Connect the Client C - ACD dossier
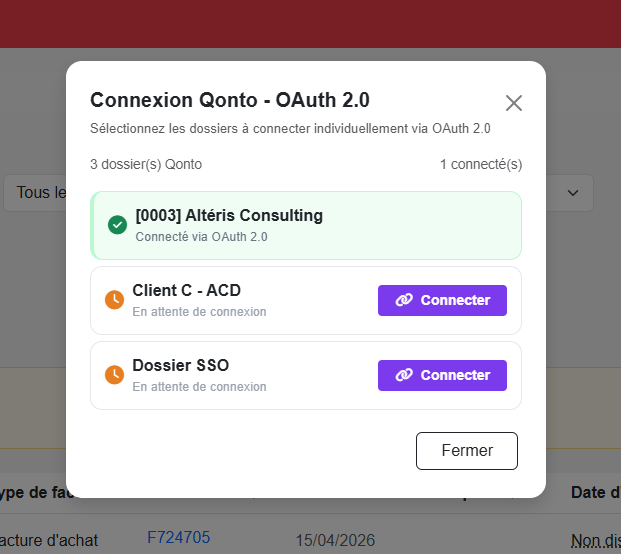The height and width of the screenshot is (554, 621). click(x=442, y=300)
